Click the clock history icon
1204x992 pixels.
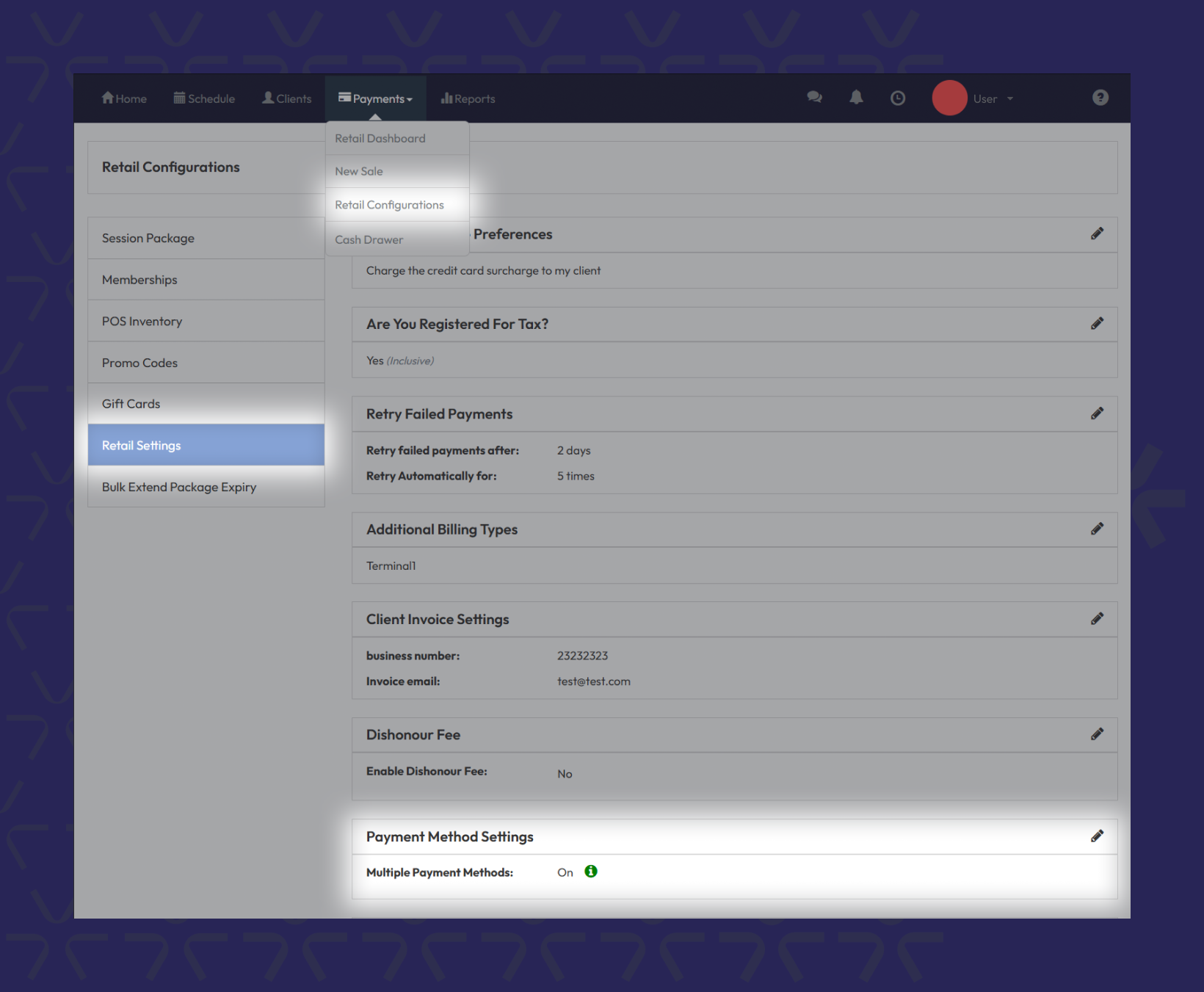pos(897,98)
